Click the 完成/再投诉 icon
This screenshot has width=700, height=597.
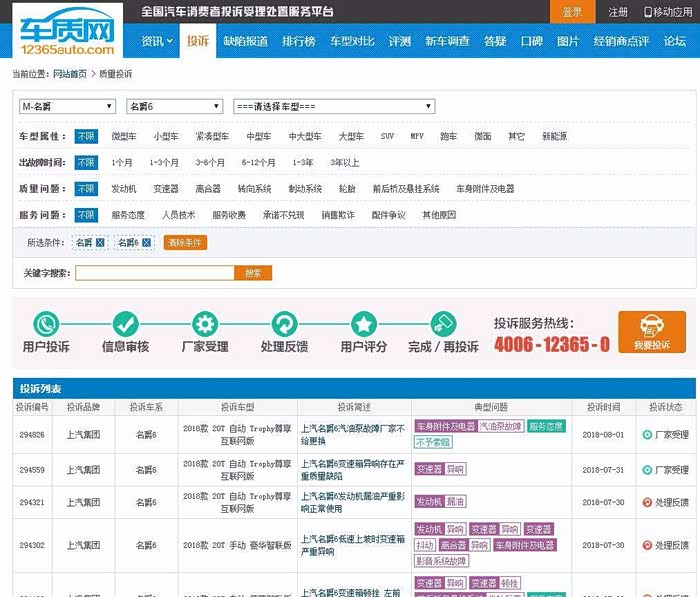(x=443, y=324)
